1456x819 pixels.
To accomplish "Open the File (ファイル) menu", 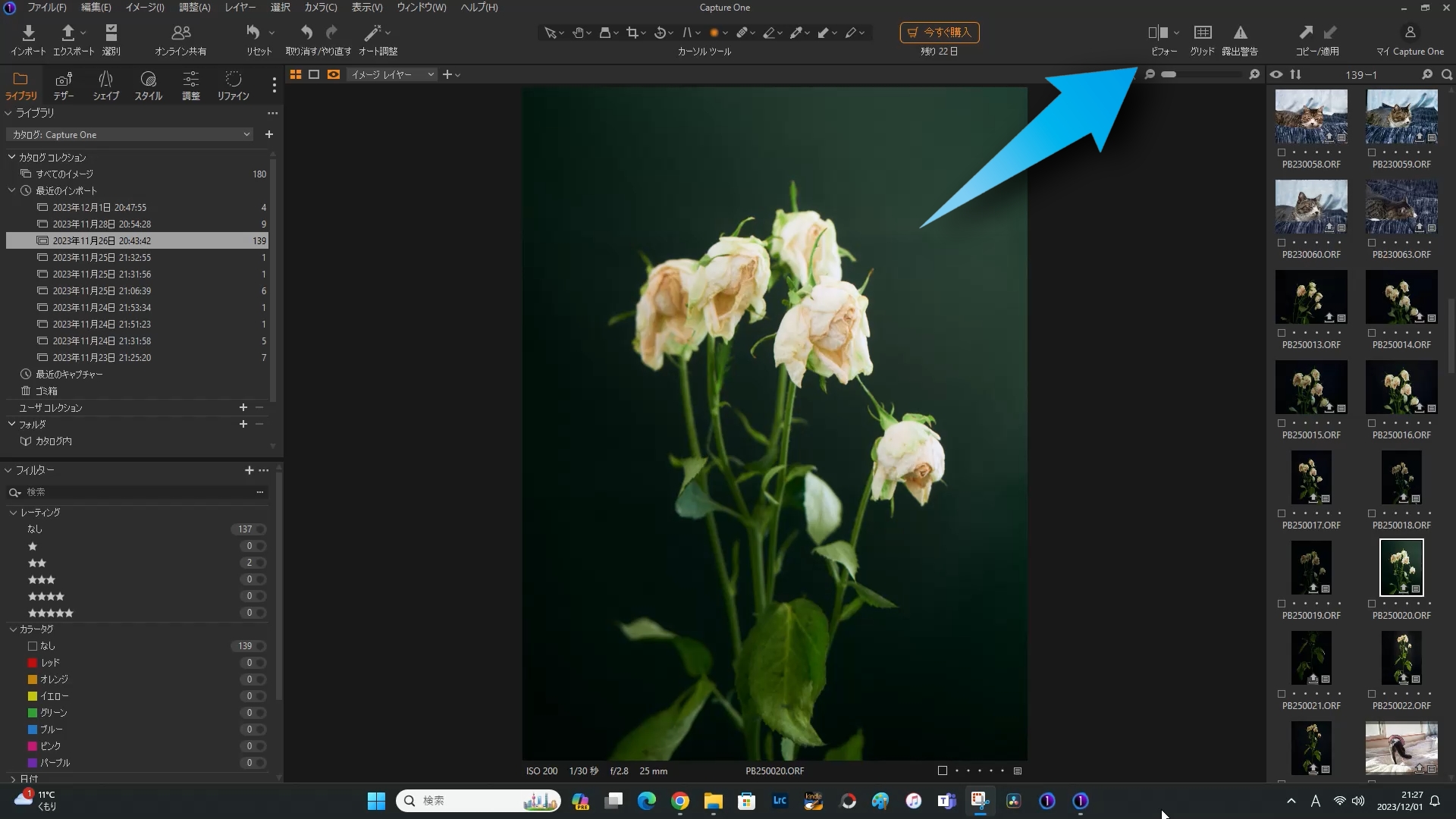I will pyautogui.click(x=46, y=8).
